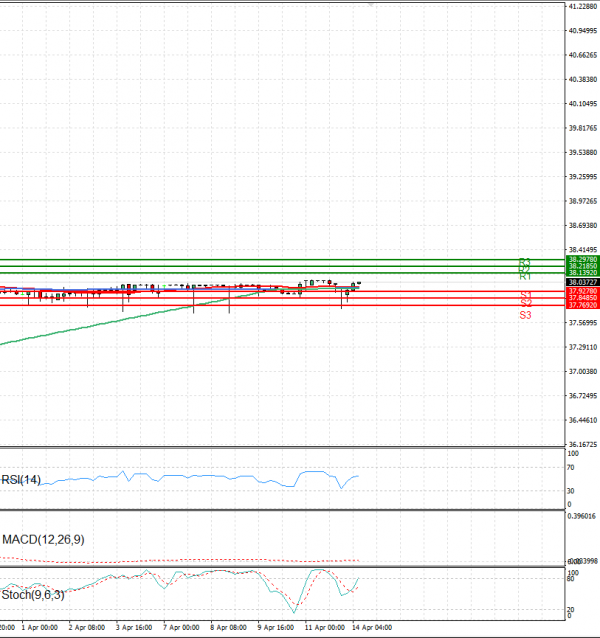
Task: Click the 38.13920 green price tag
Action: click(582, 273)
